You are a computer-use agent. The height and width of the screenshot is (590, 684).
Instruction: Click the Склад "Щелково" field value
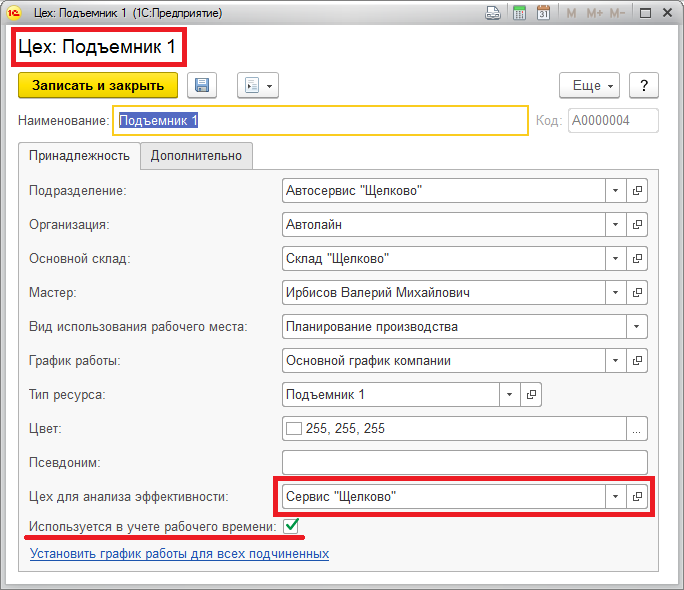[337, 259]
